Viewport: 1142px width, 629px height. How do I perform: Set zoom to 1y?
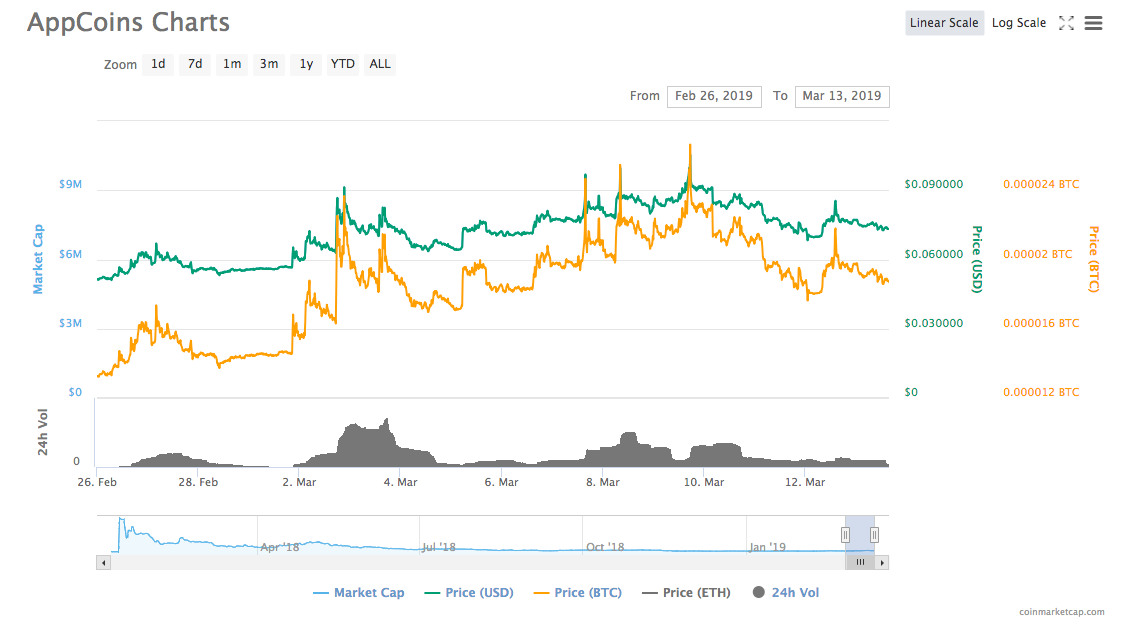(306, 64)
